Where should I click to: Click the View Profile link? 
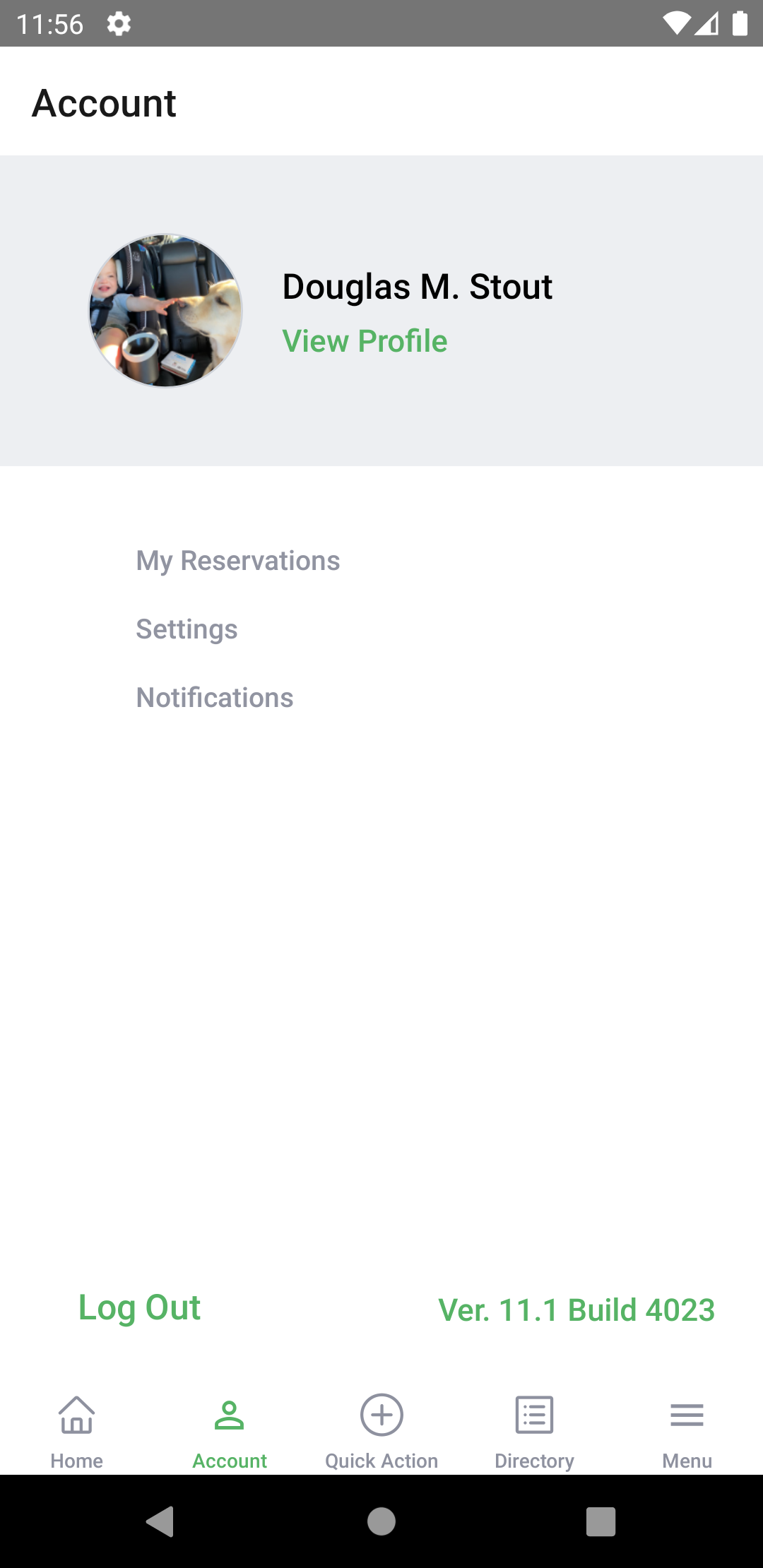click(365, 341)
